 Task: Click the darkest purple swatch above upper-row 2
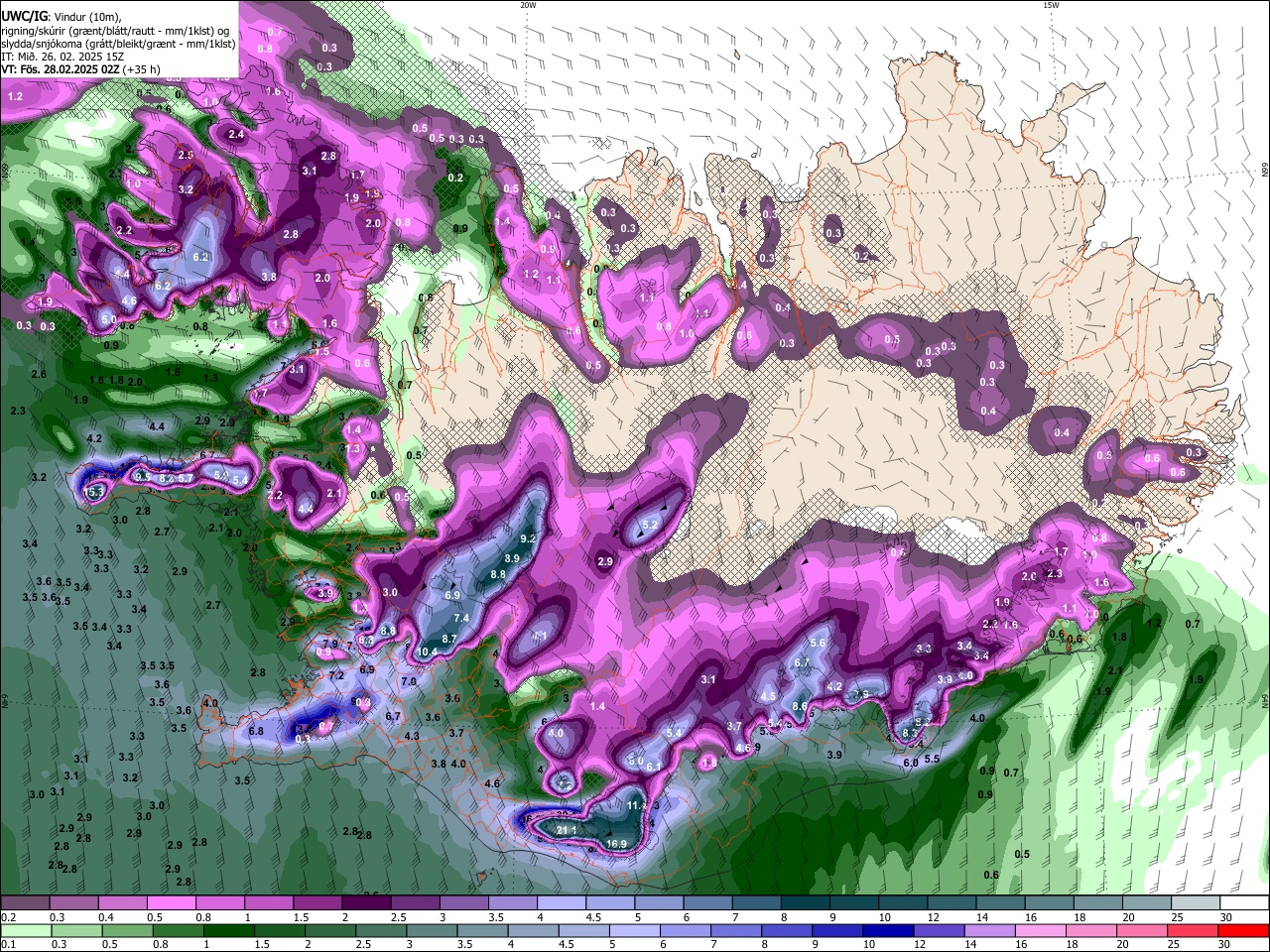(366, 903)
